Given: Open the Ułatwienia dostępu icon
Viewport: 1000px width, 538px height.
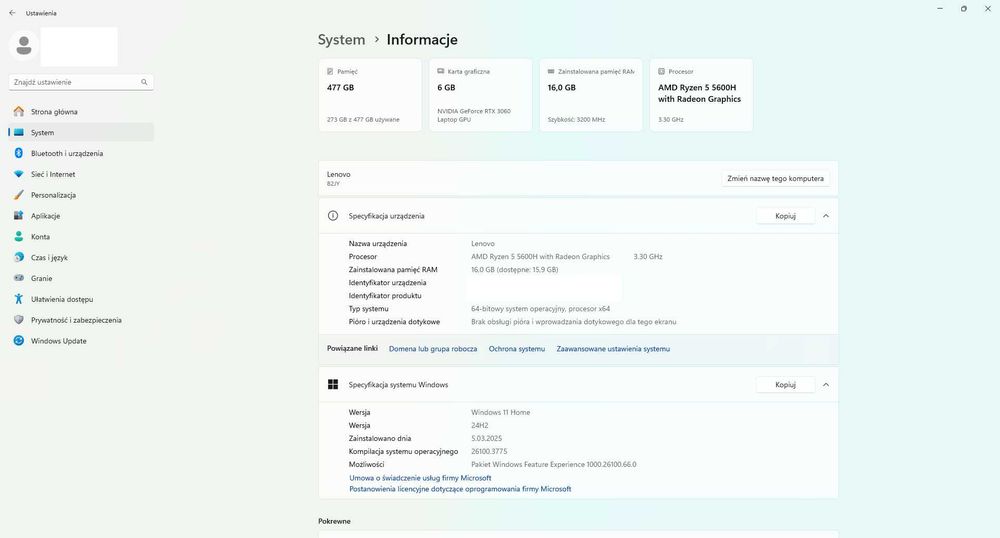Looking at the screenshot, I should pyautogui.click(x=18, y=299).
